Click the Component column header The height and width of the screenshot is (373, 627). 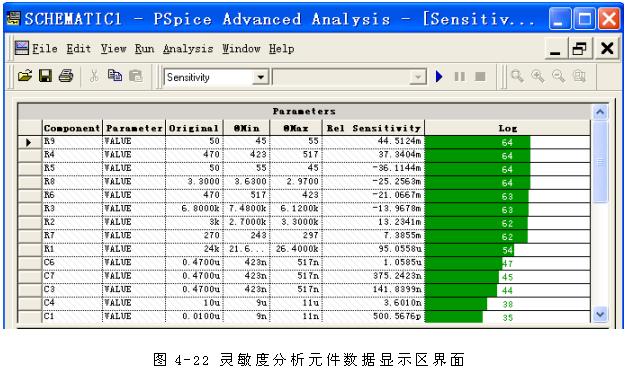tap(72, 128)
